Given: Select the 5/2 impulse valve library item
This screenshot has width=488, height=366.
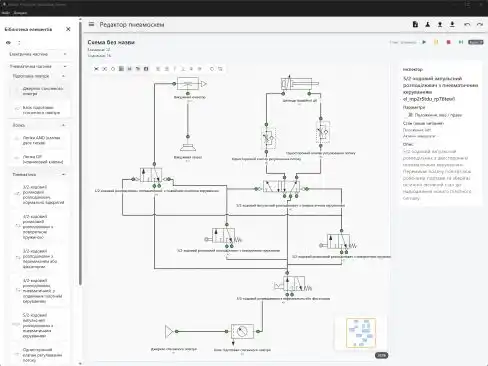Looking at the screenshot, I should point(40,325).
